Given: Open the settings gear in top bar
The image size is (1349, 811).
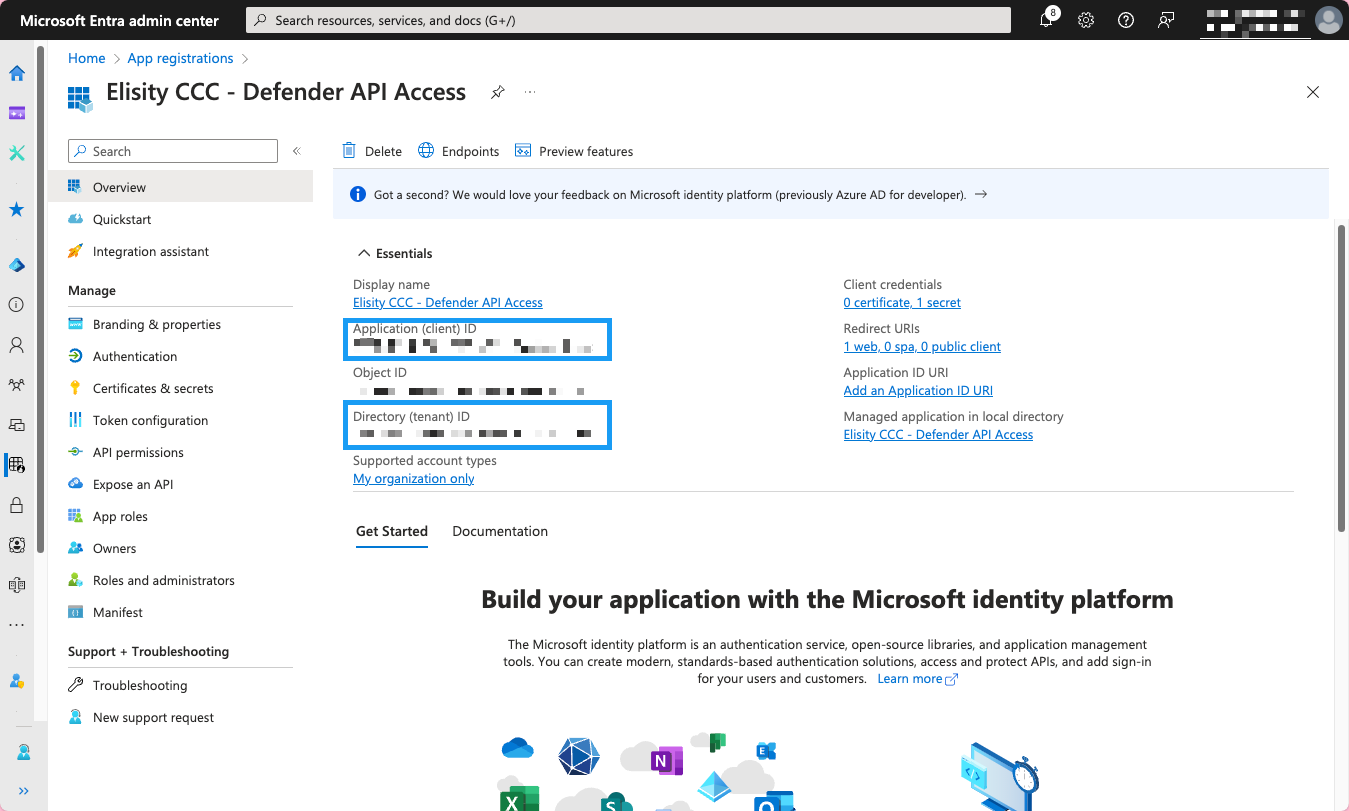Looking at the screenshot, I should (1086, 20).
